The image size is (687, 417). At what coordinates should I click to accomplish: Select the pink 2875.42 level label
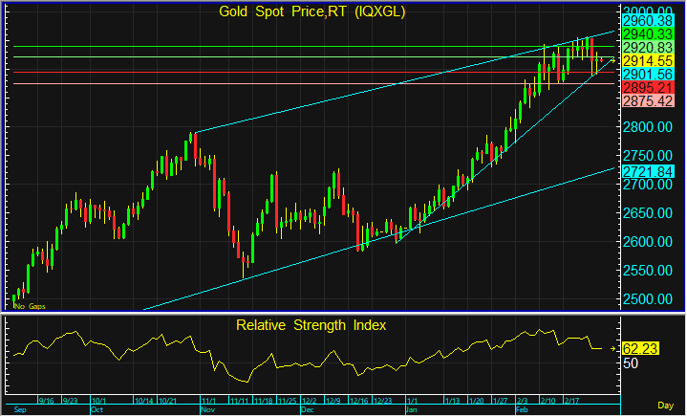tap(647, 103)
